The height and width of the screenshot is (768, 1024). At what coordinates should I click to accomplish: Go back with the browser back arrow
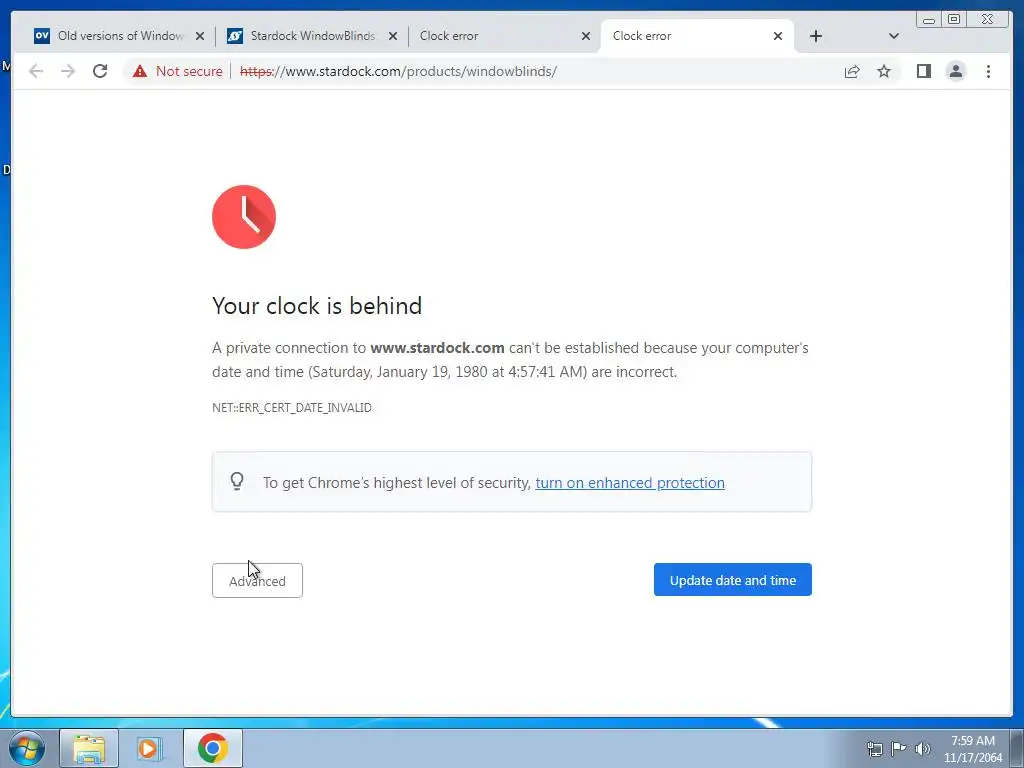36,71
